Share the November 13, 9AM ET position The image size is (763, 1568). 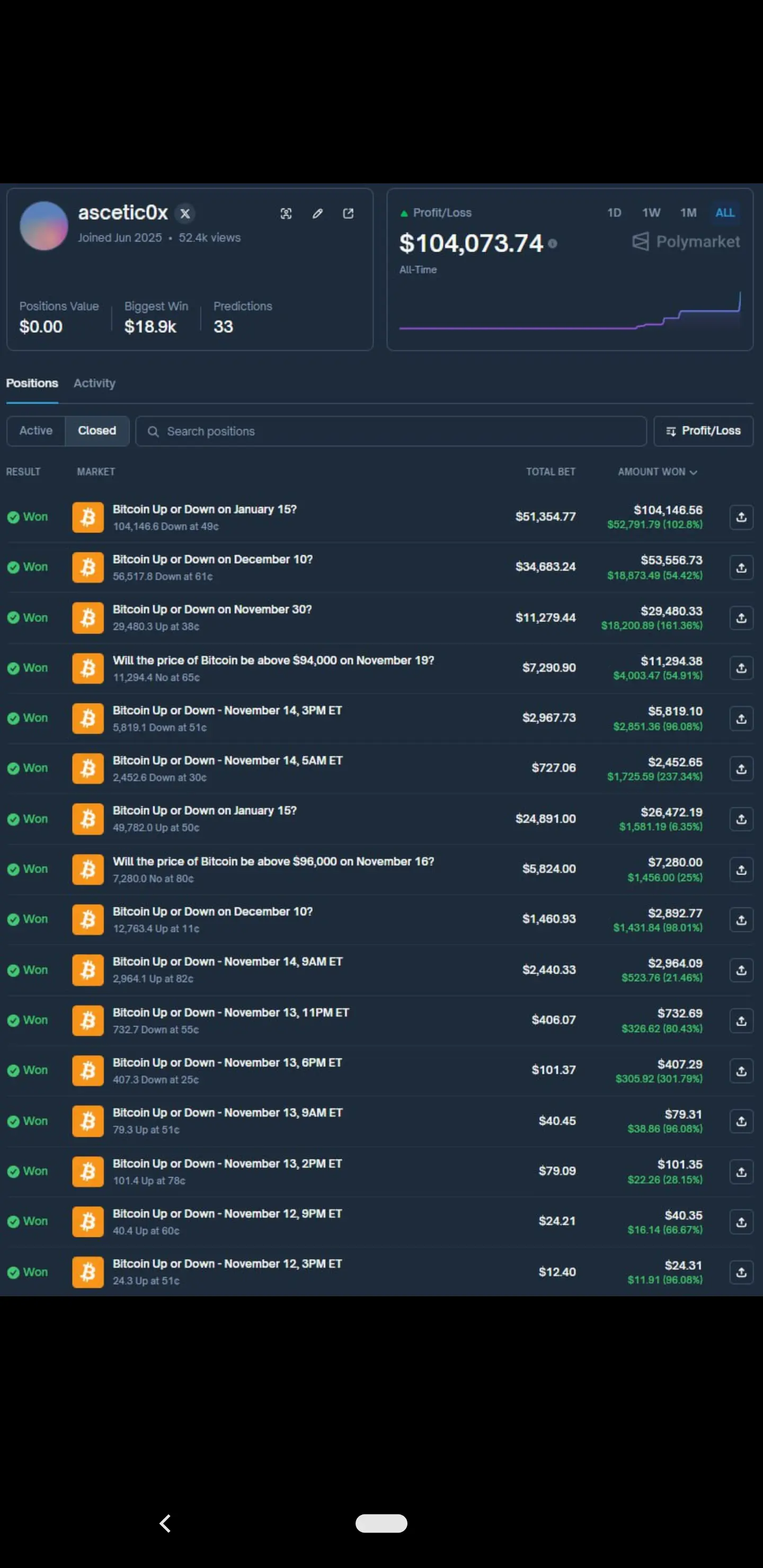pyautogui.click(x=741, y=1120)
